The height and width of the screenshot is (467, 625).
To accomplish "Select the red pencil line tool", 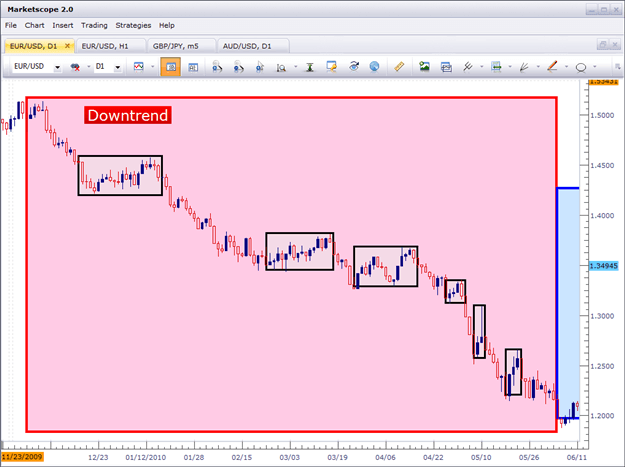I will click(552, 66).
